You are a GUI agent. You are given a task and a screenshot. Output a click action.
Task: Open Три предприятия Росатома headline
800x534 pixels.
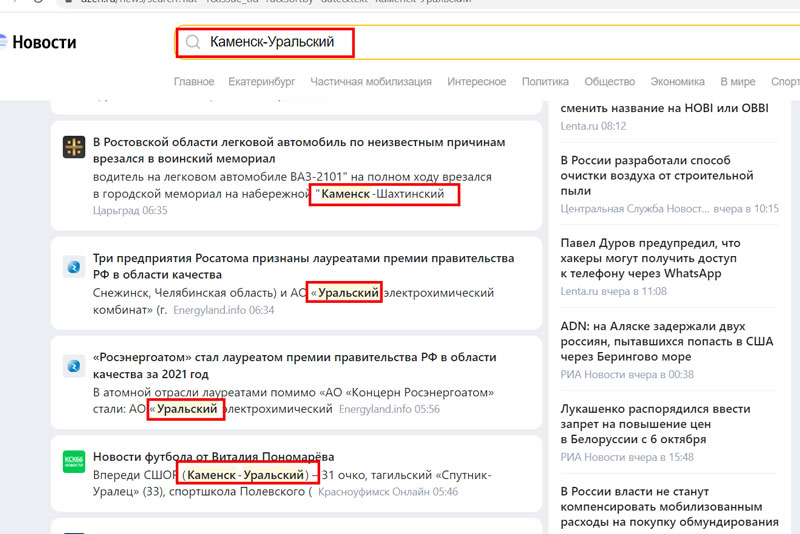pyautogui.click(x=304, y=266)
